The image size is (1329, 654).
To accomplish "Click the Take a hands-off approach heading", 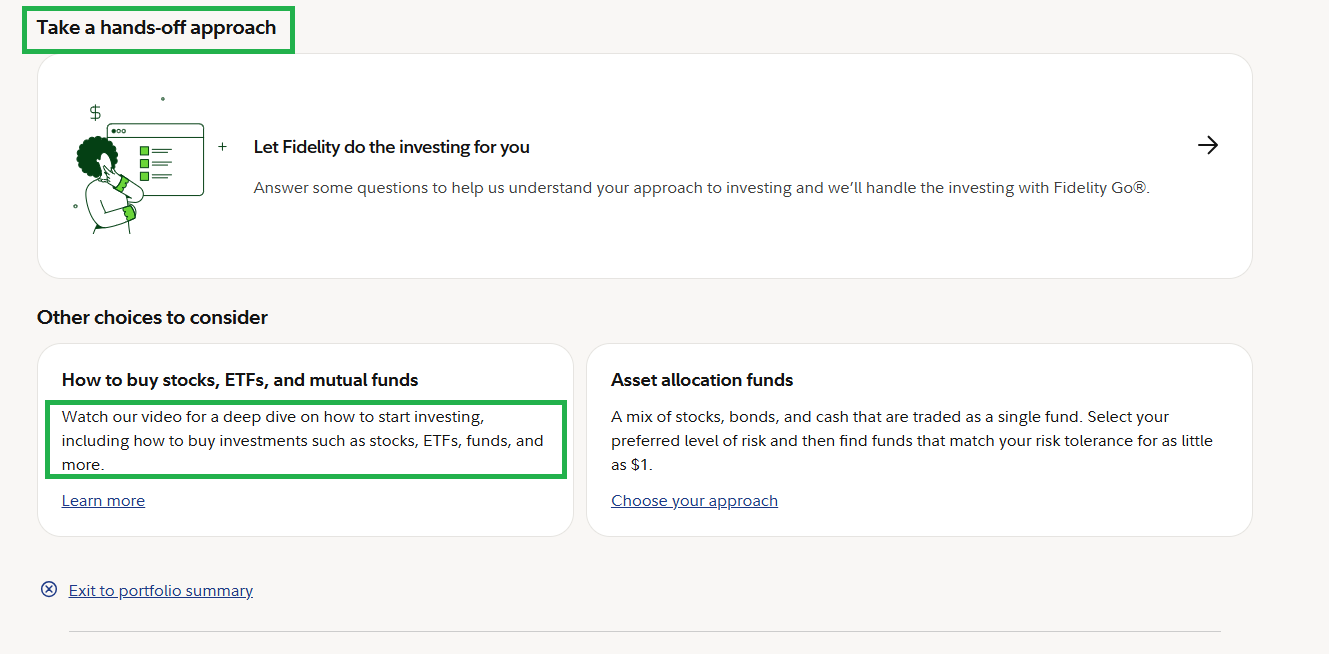I will [157, 28].
